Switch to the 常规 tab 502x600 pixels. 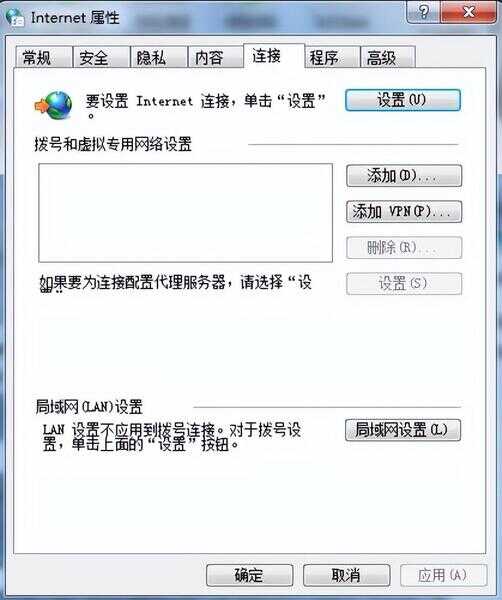[44, 58]
